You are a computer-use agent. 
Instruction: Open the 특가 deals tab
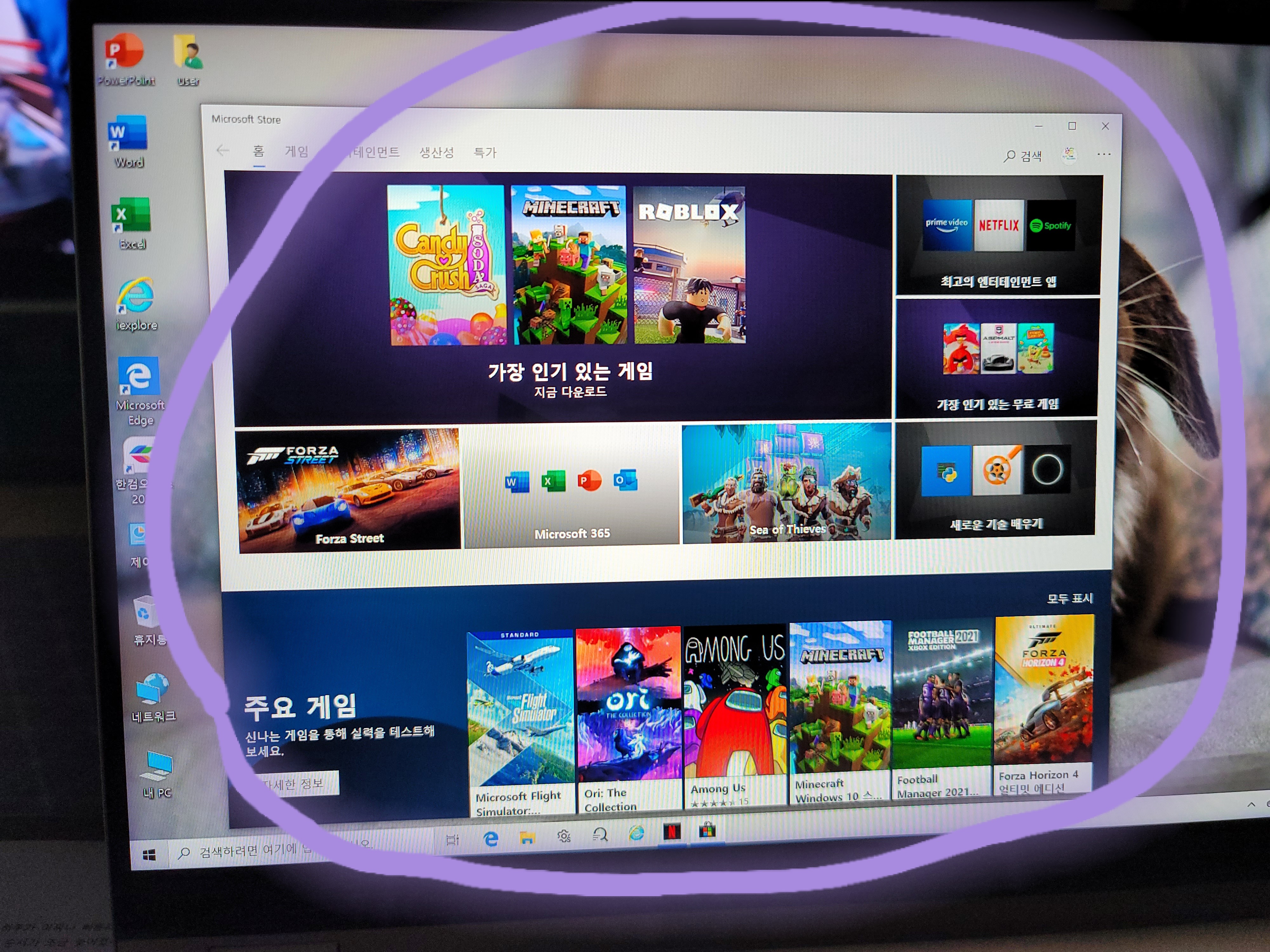[x=485, y=153]
